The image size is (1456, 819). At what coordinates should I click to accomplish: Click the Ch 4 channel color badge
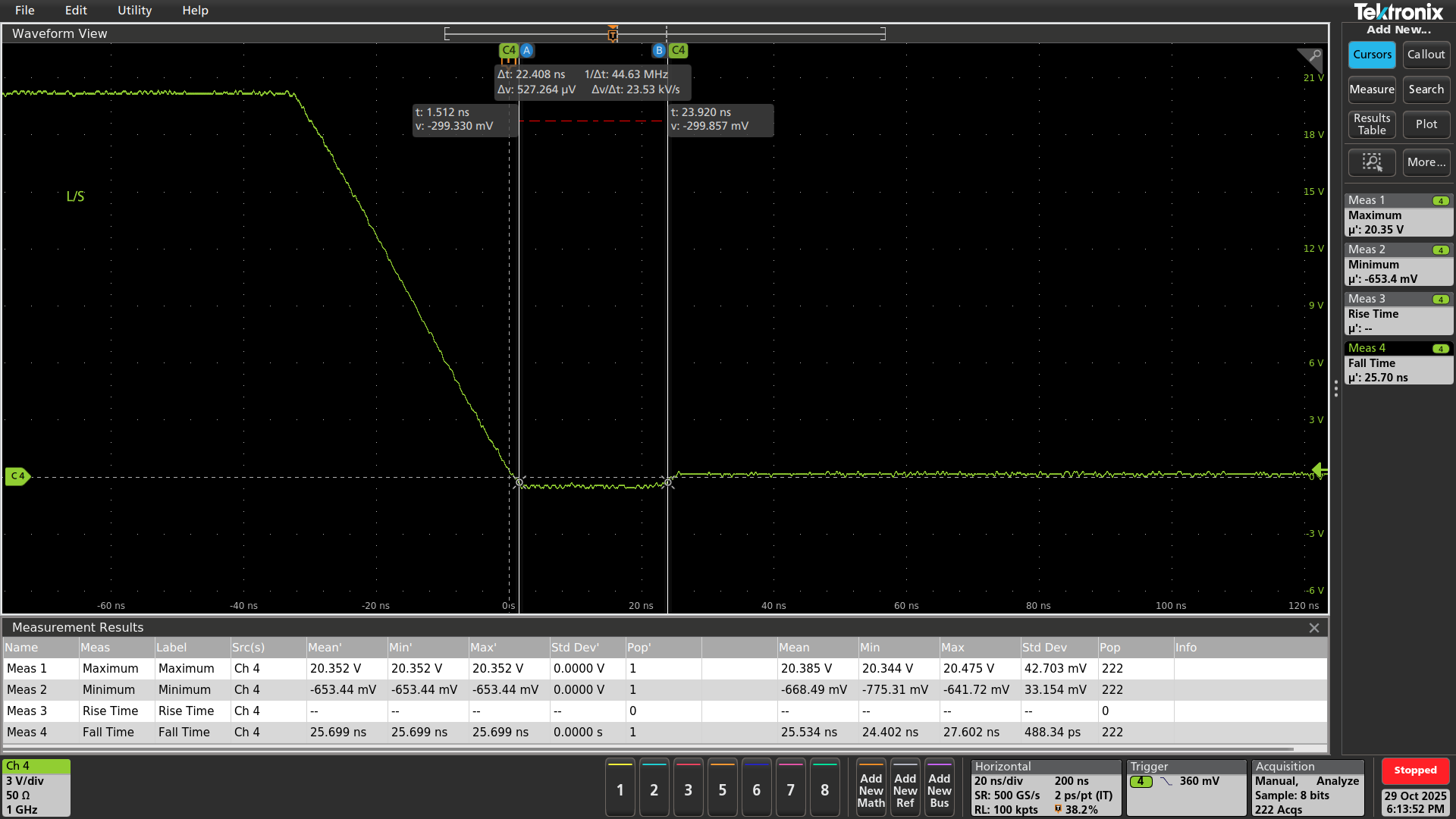[x=36, y=788]
